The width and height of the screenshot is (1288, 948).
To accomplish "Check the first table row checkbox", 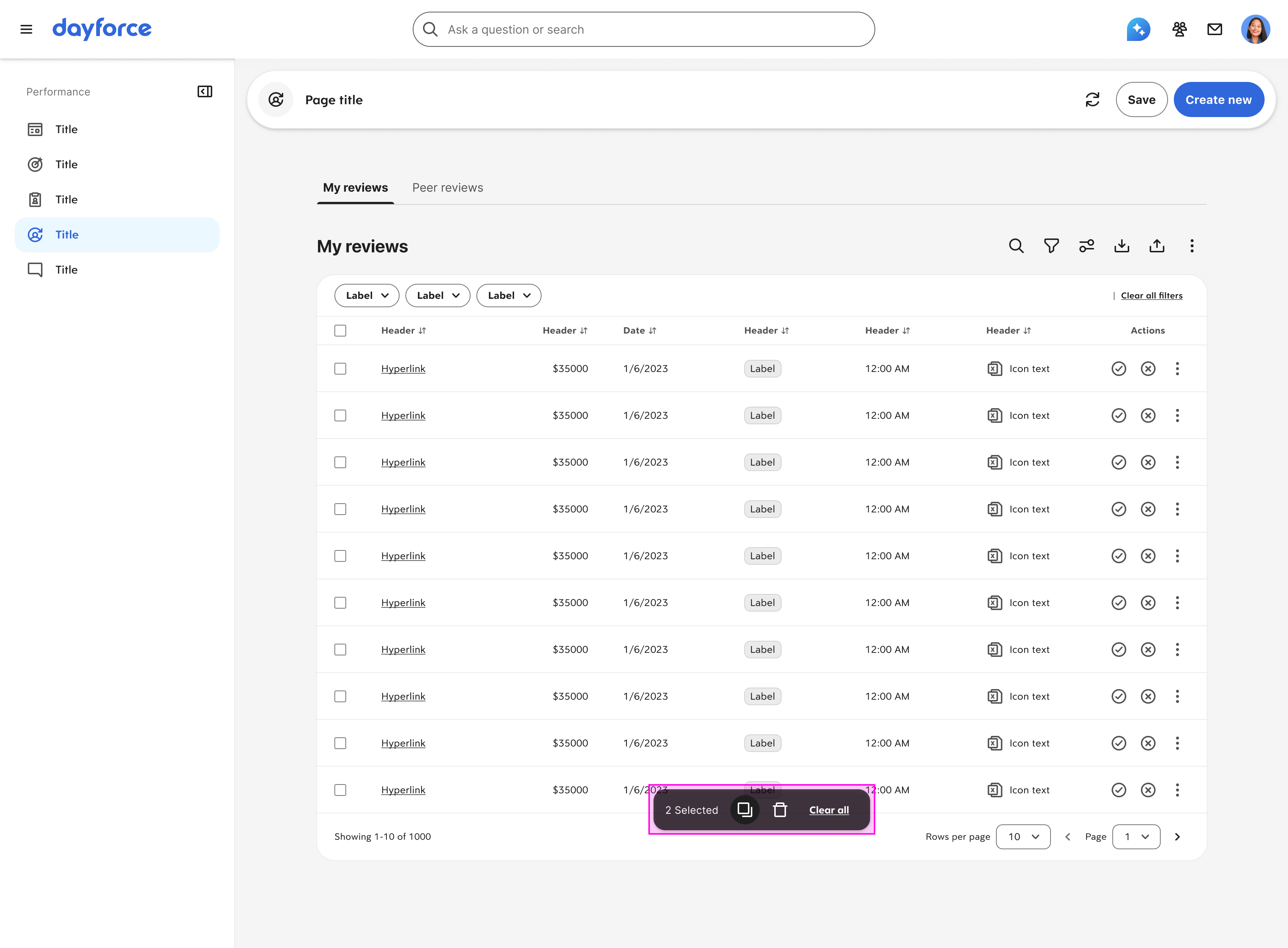I will pyautogui.click(x=340, y=368).
